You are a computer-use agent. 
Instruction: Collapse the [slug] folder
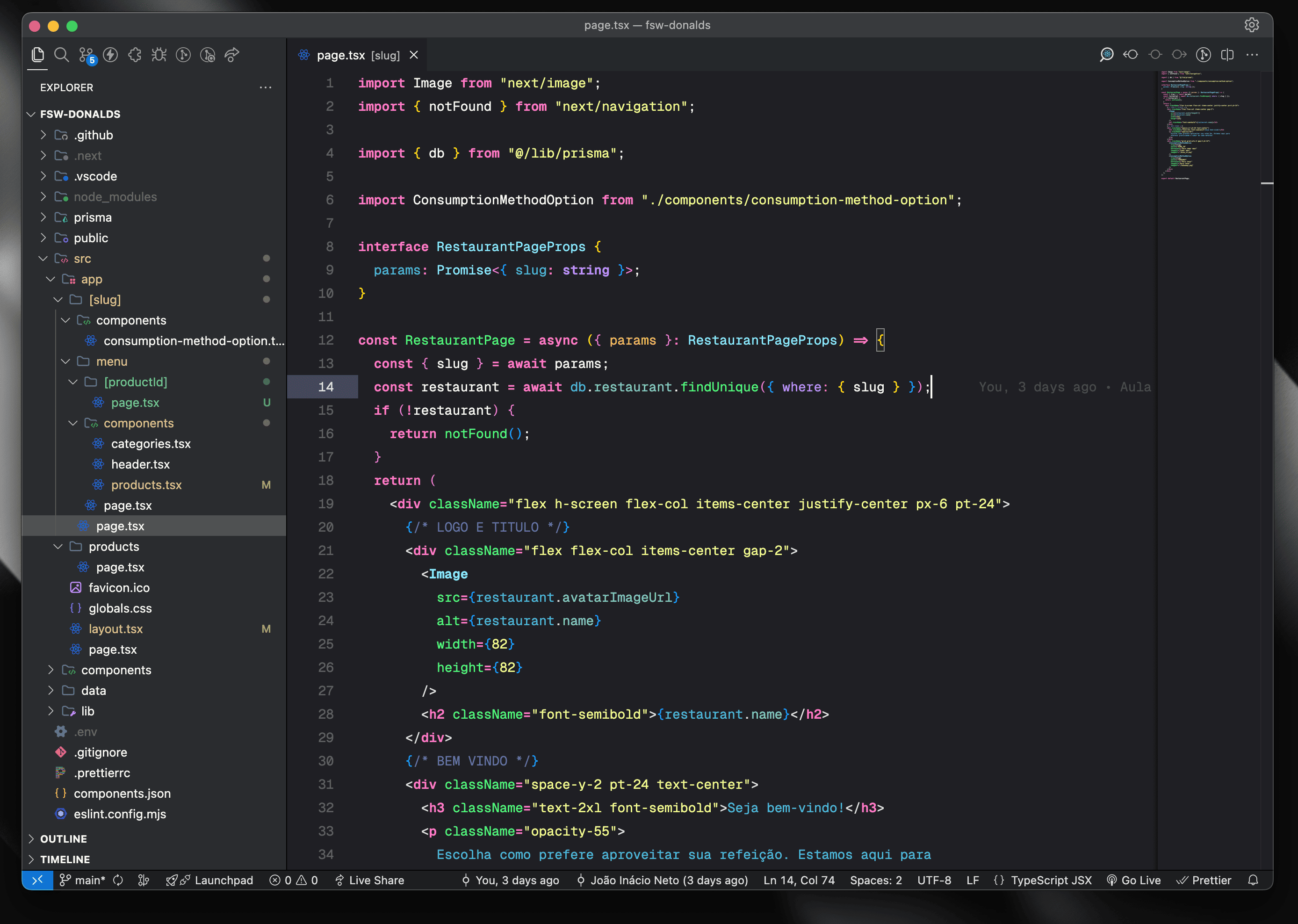click(x=105, y=299)
